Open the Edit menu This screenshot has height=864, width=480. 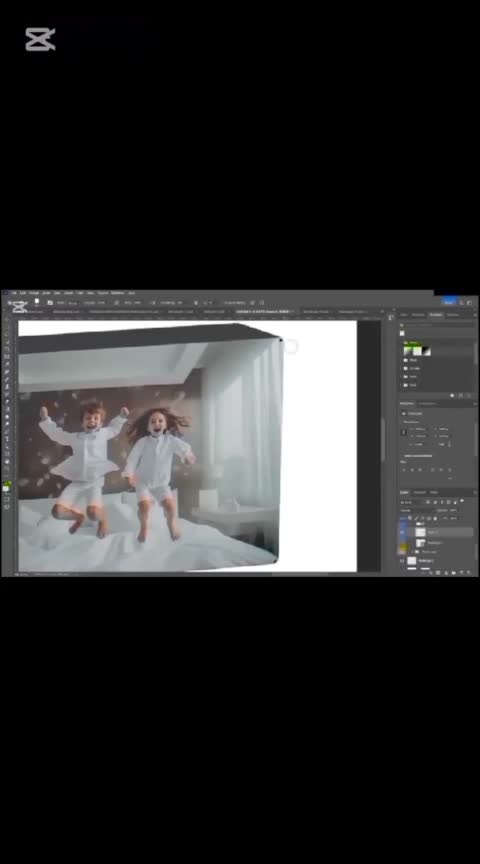pyautogui.click(x=23, y=292)
